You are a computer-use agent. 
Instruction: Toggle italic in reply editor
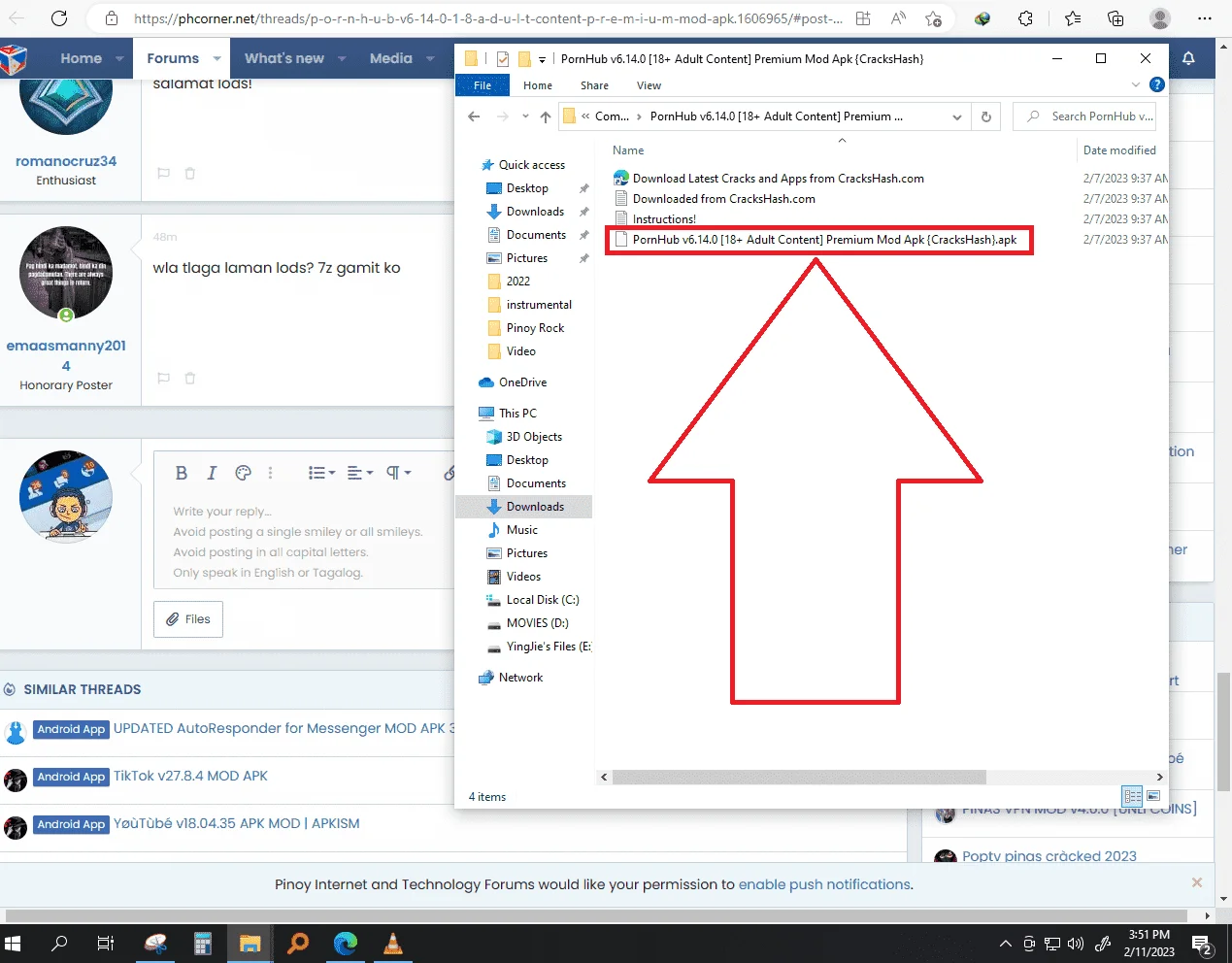212,473
